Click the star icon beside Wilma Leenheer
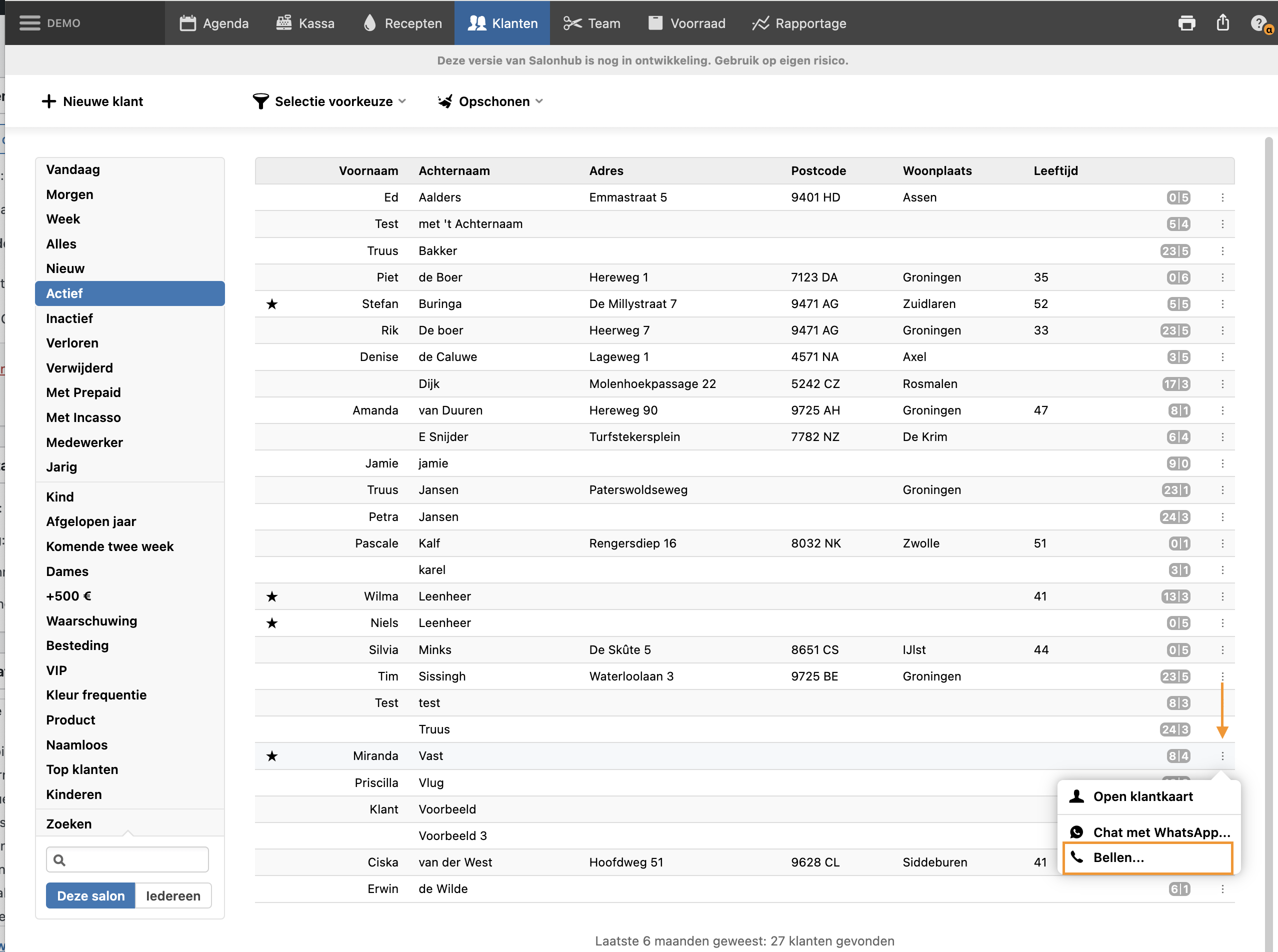 coord(272,597)
